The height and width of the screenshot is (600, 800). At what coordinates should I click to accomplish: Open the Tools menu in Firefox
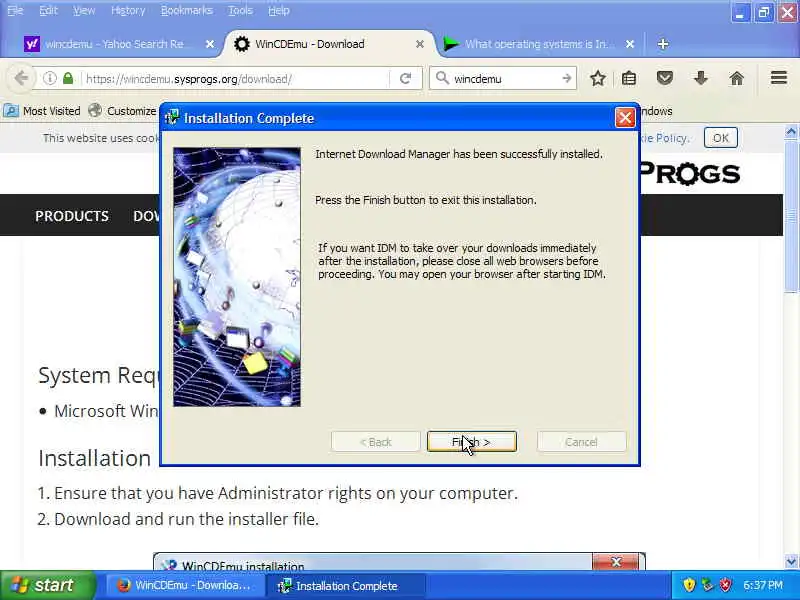click(240, 10)
